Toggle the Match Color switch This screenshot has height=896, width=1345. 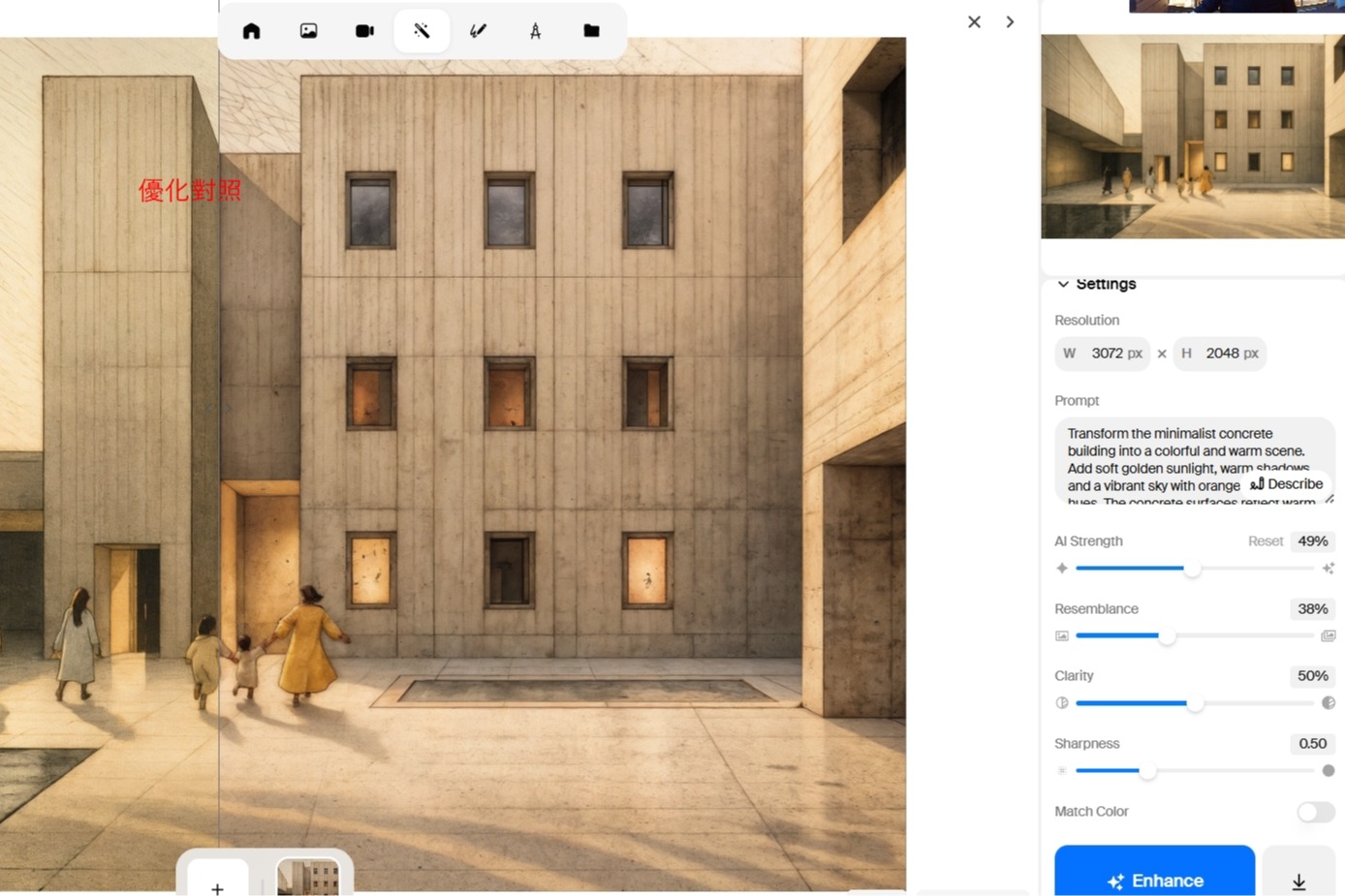1315,812
